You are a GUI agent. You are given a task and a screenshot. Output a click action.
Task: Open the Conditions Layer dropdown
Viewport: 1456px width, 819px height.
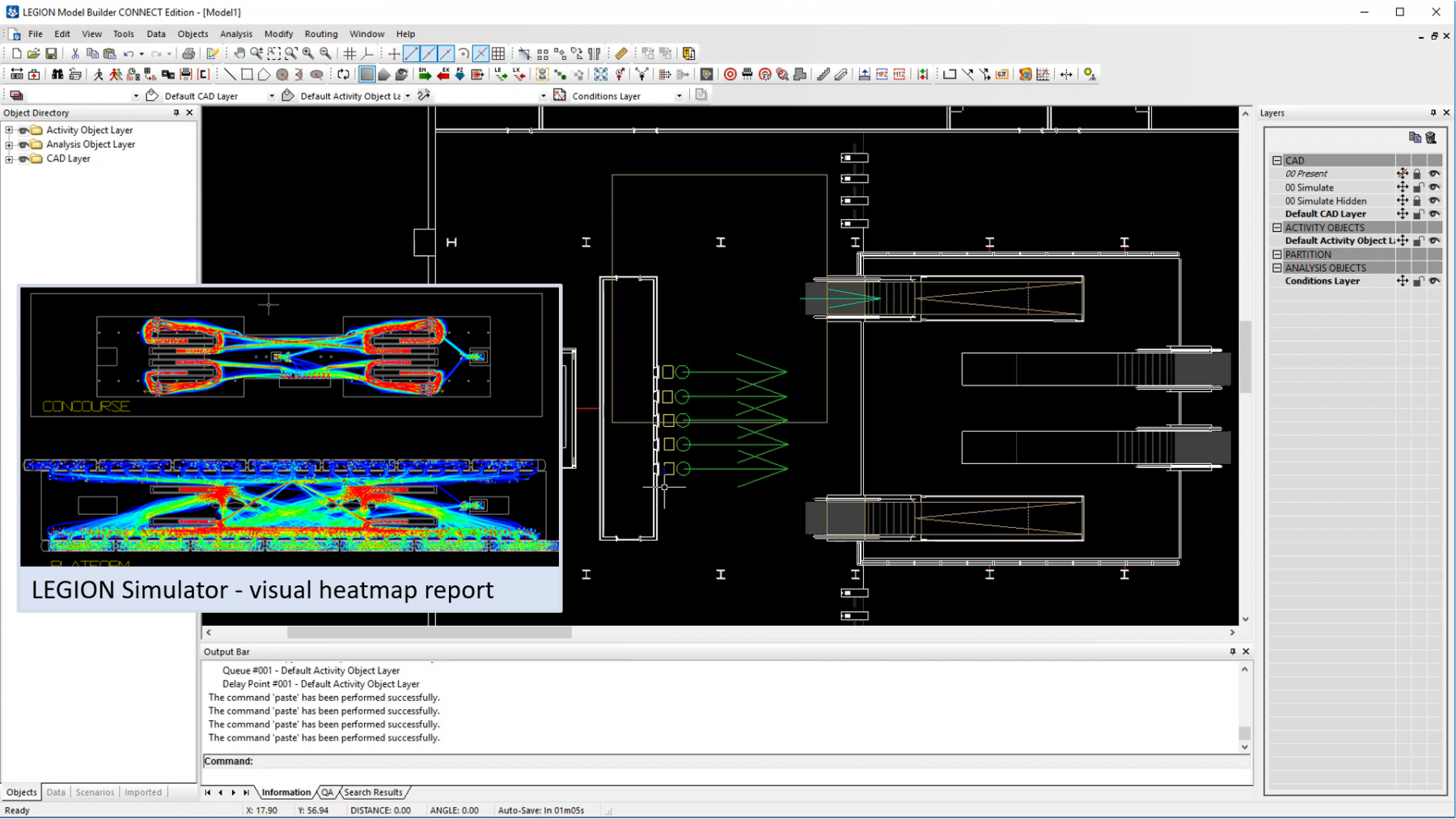click(x=679, y=96)
